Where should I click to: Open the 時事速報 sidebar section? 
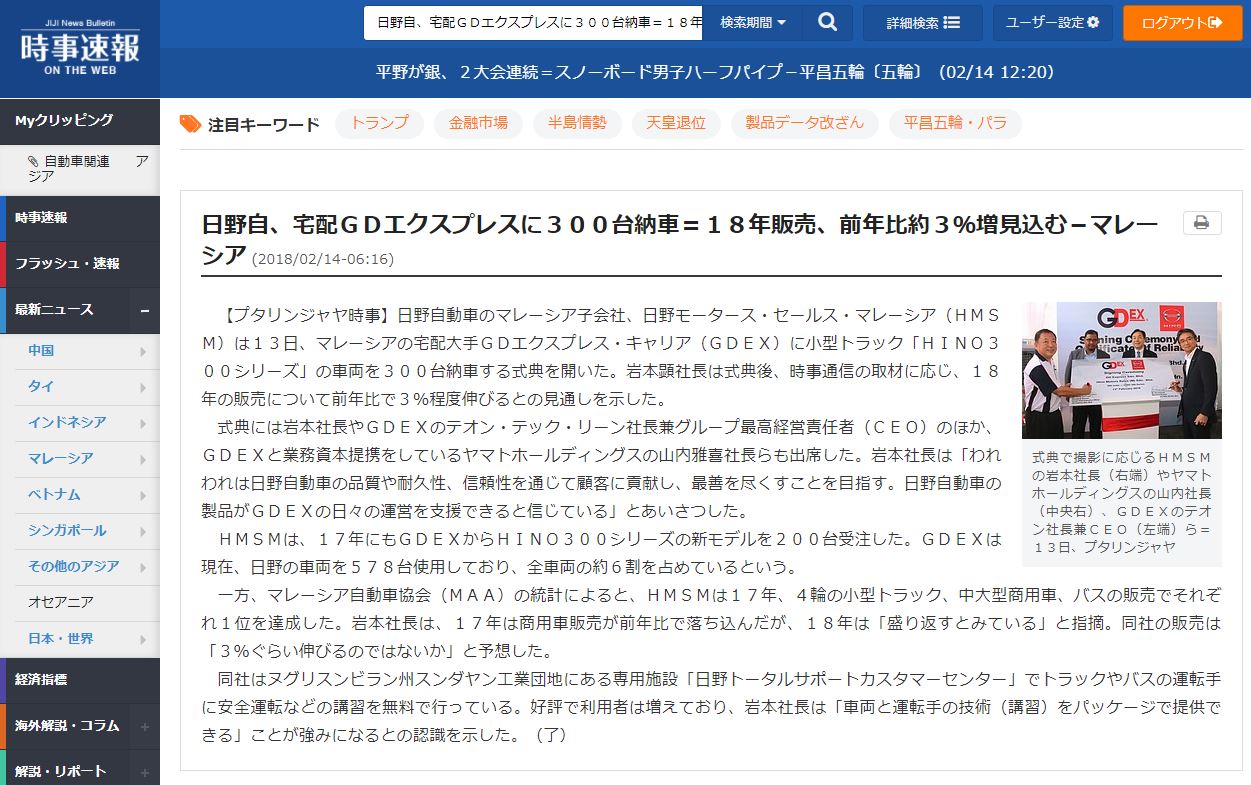80,218
